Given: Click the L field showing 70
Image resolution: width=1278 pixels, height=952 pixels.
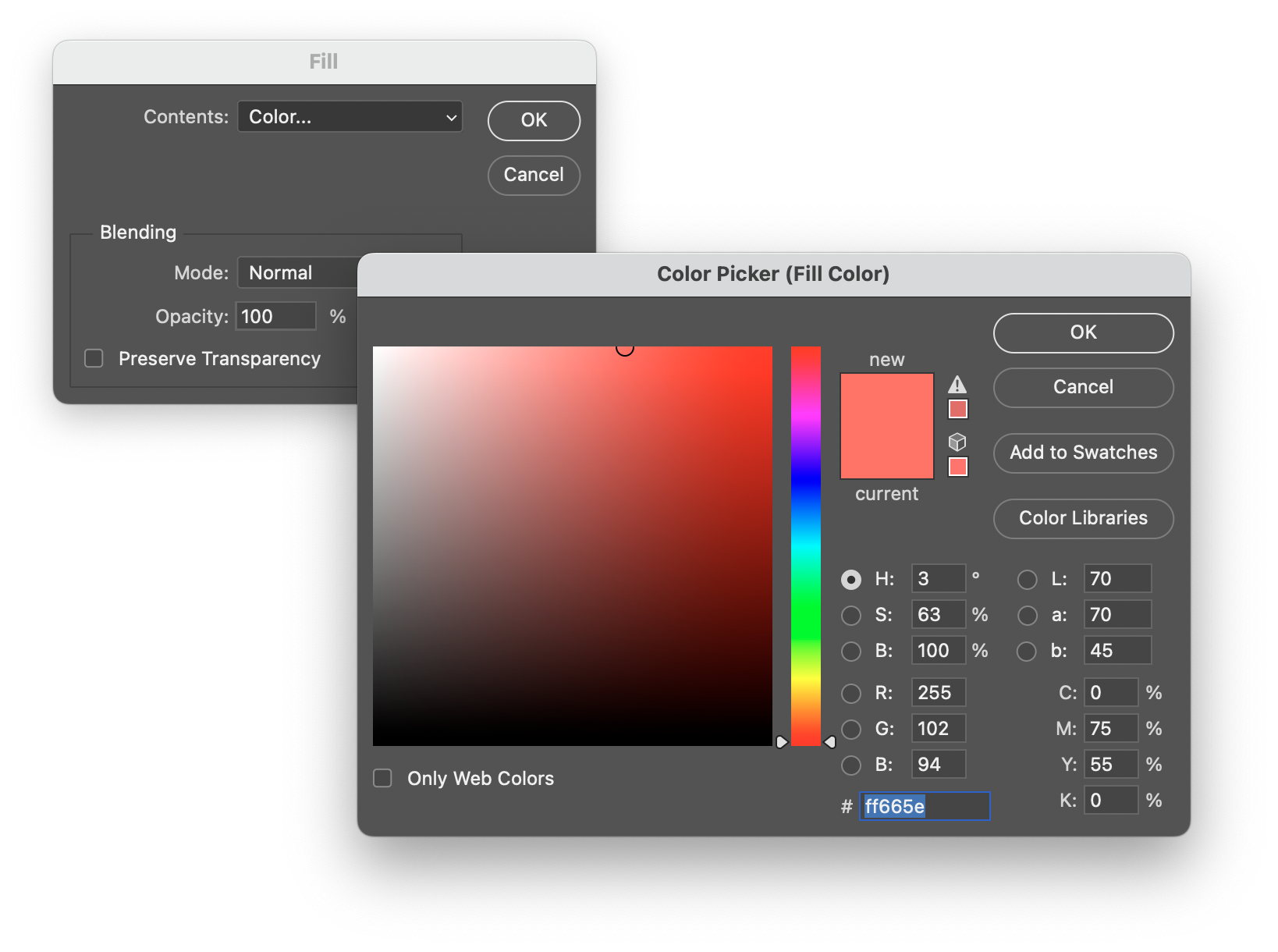Looking at the screenshot, I should 1117,579.
